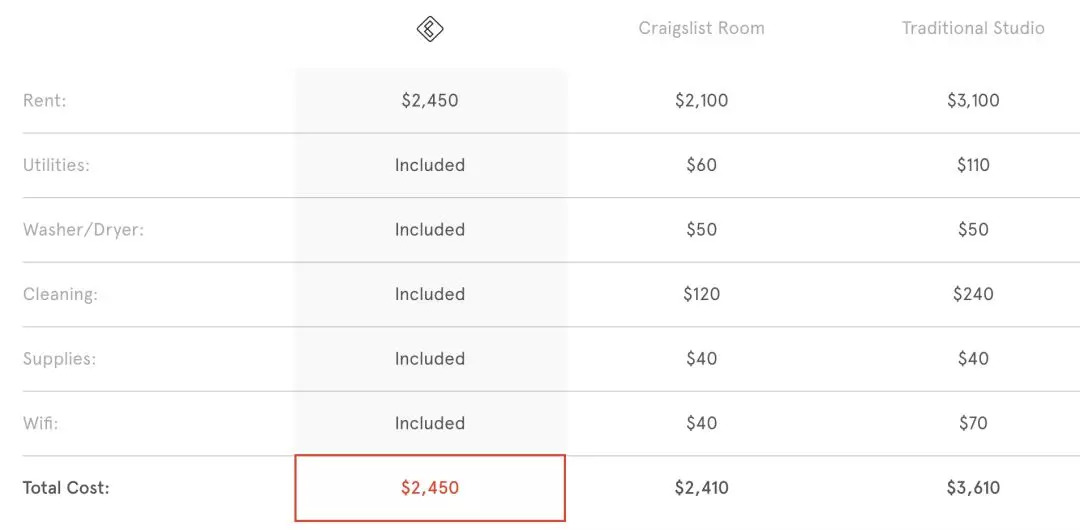Viewport: 1080px width, 530px height.
Task: Click the Washer/Dryer row label
Action: 83,230
